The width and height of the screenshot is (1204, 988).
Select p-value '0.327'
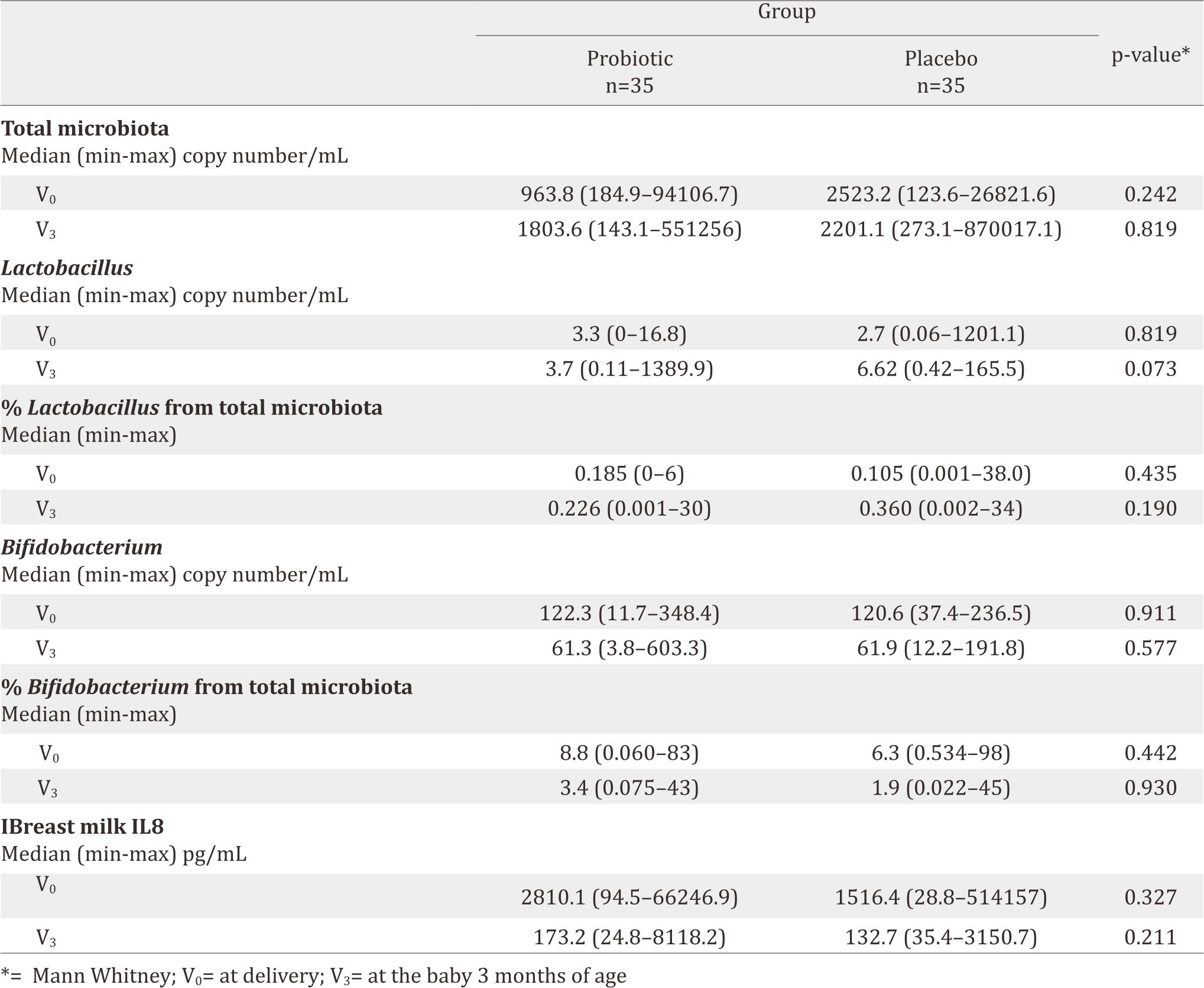pos(1150,898)
